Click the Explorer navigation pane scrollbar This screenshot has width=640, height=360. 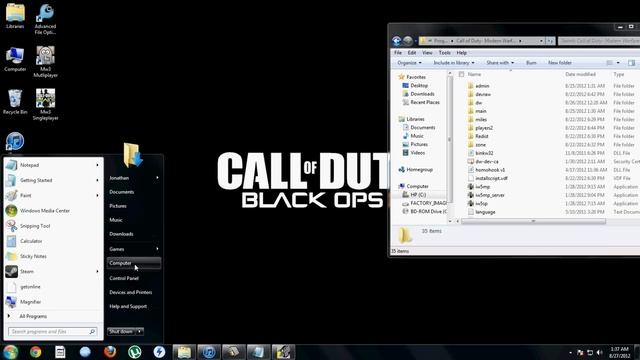pyautogui.click(x=450, y=139)
